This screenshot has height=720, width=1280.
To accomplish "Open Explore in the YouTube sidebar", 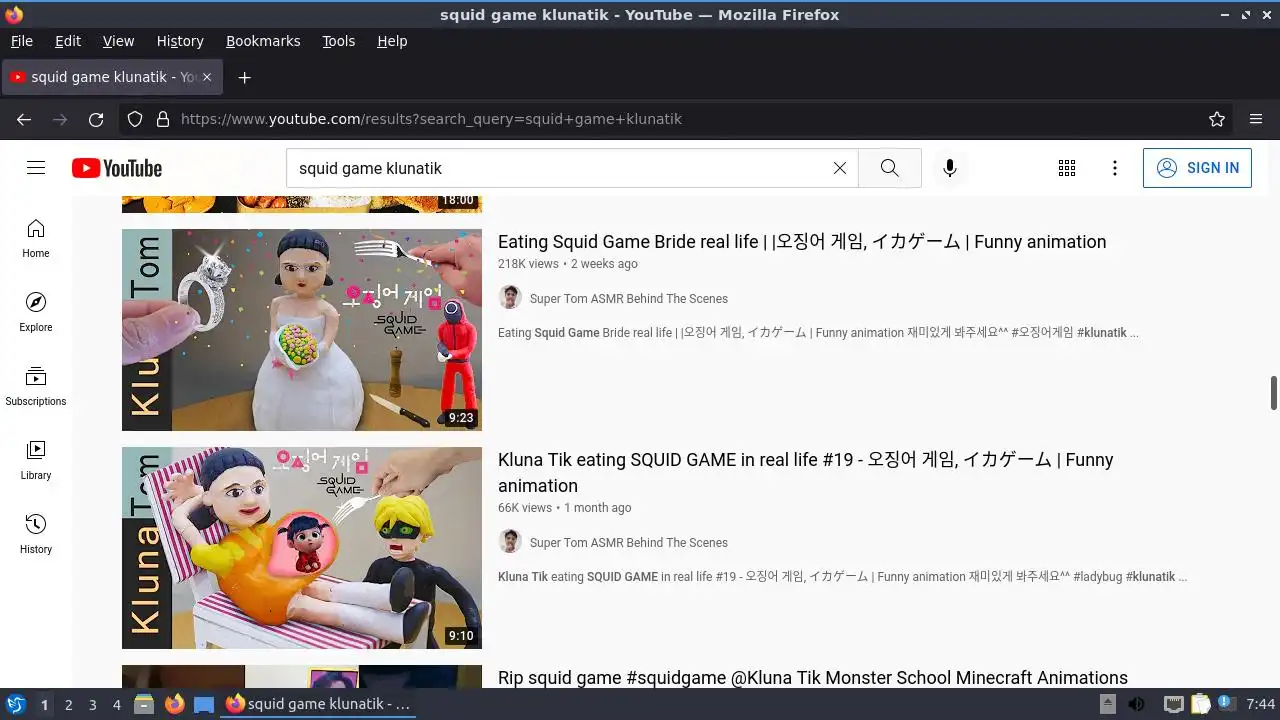I will tap(36, 313).
